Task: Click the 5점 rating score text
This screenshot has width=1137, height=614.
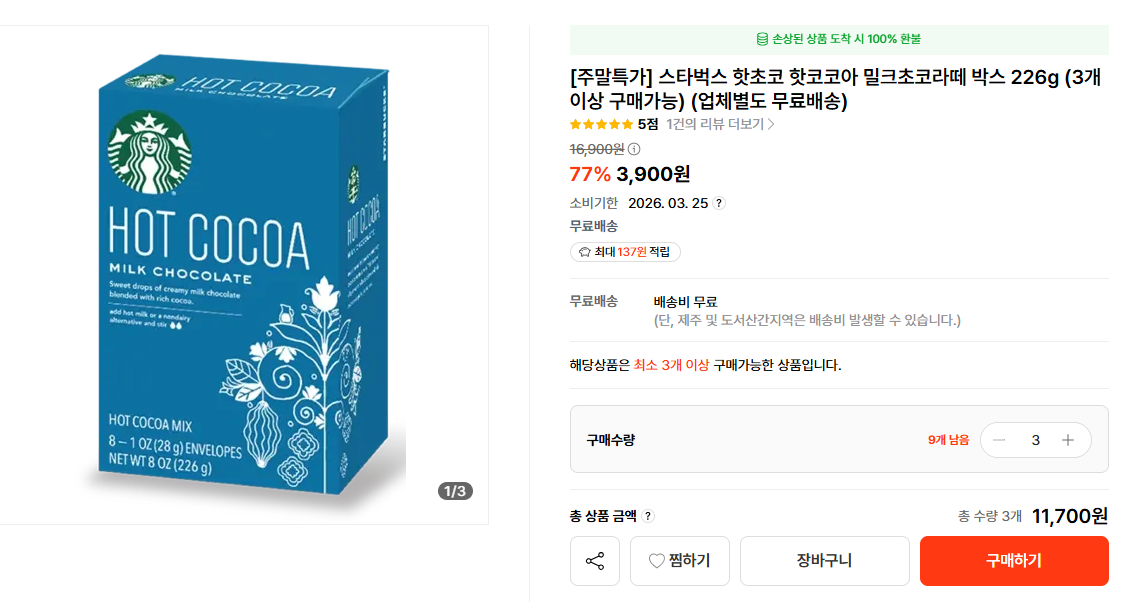Action: pos(648,124)
